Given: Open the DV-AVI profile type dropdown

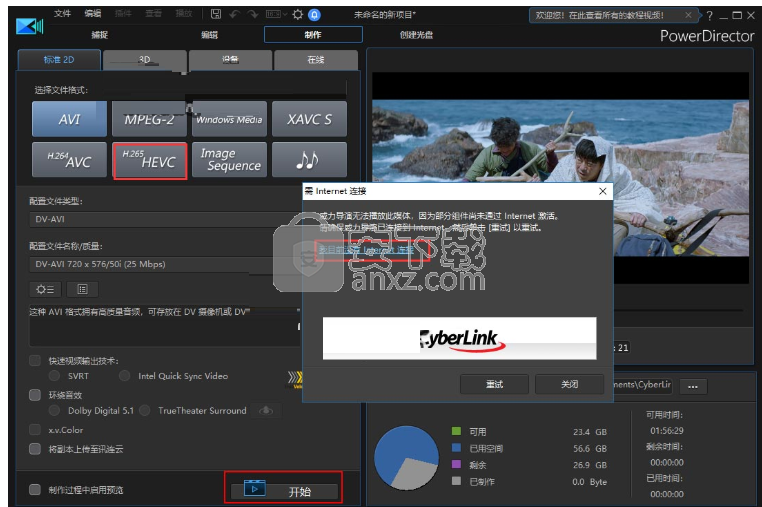Looking at the screenshot, I should [166, 219].
